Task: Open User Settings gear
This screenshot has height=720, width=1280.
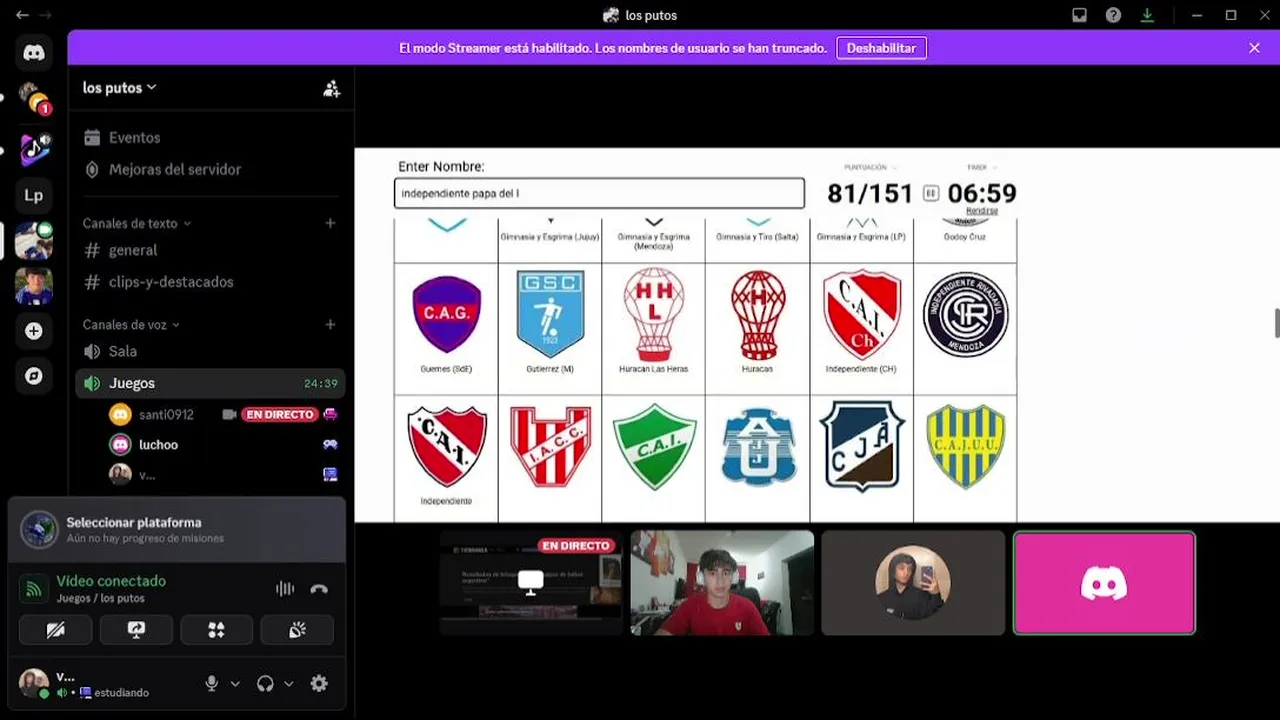Action: tap(319, 684)
